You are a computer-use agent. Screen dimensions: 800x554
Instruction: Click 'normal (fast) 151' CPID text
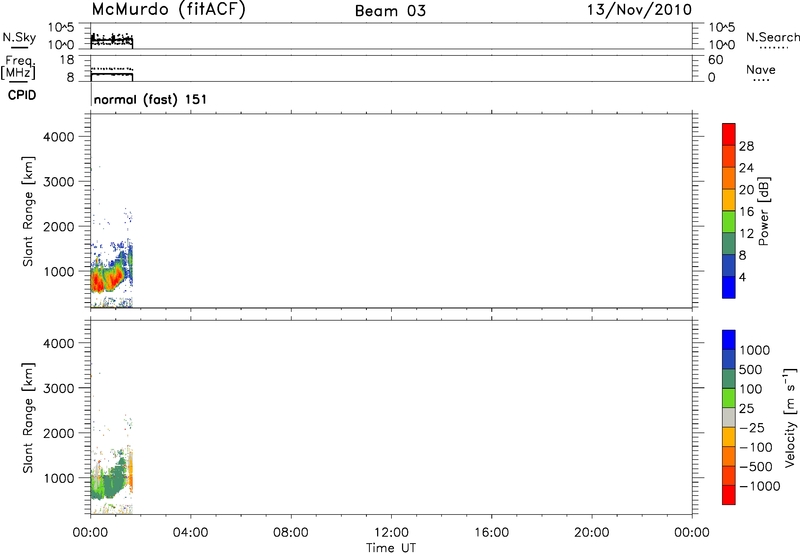151,99
